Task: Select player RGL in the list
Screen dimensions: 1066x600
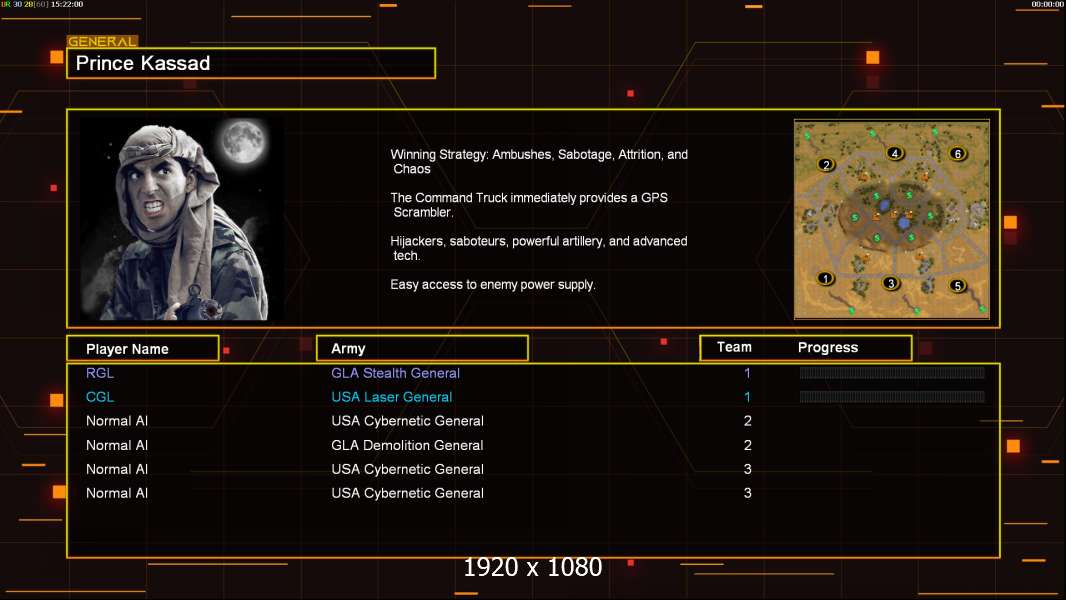Action: 100,373
